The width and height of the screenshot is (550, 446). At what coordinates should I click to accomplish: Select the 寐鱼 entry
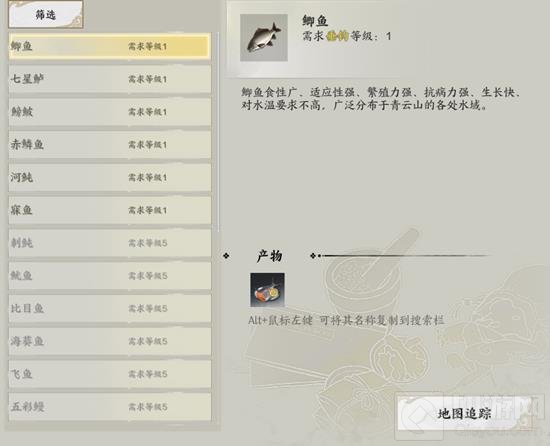pyautogui.click(x=110, y=210)
